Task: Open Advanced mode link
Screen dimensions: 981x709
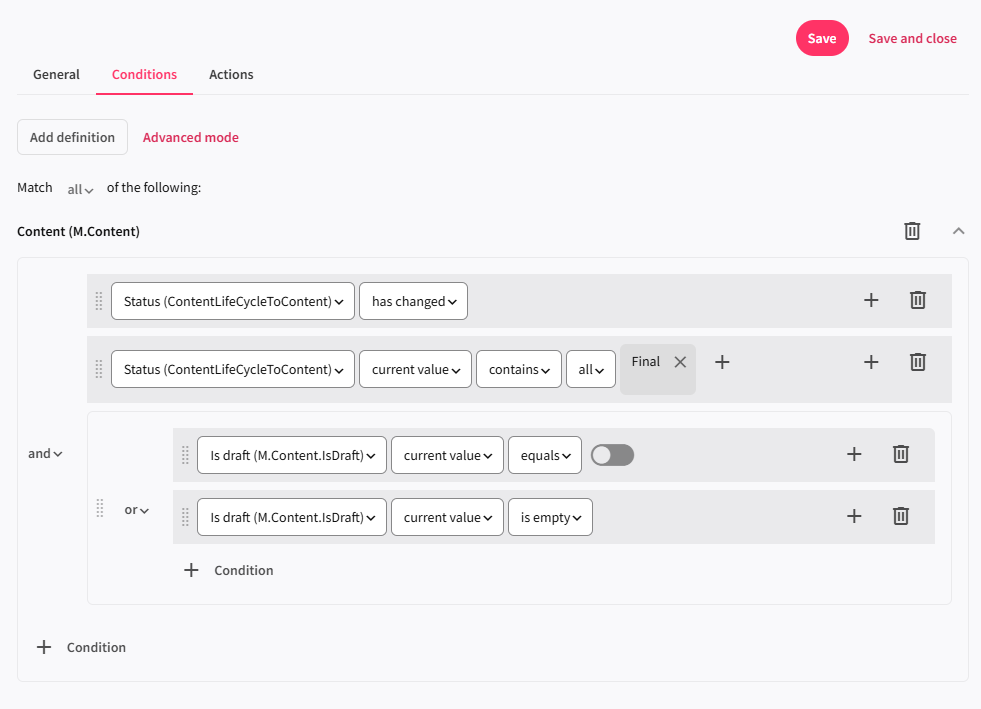Action: coord(190,137)
